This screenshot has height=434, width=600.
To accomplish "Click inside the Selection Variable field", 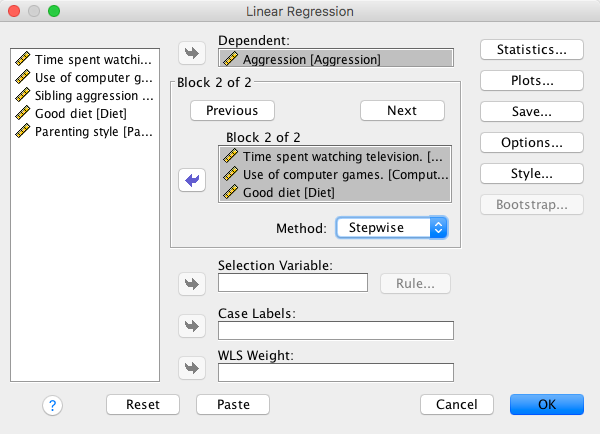I will tap(293, 283).
